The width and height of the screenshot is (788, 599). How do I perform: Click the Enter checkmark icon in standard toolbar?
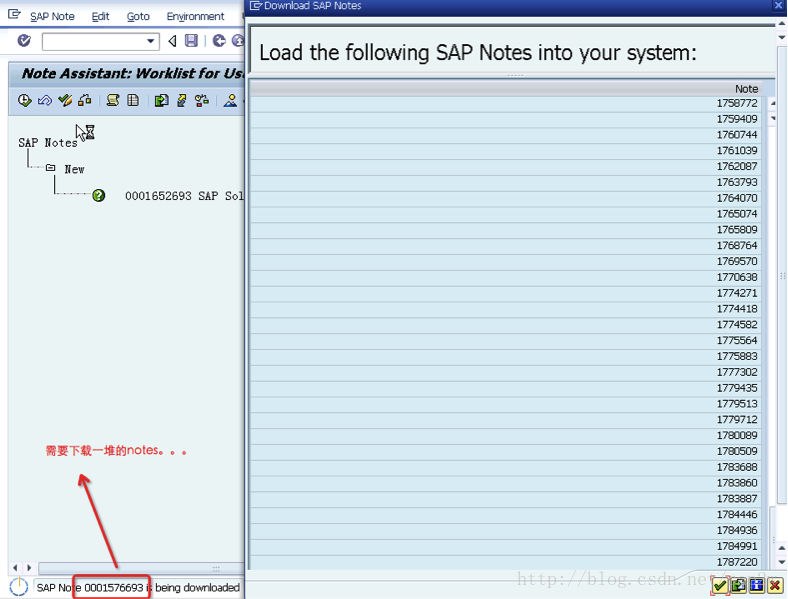click(24, 41)
